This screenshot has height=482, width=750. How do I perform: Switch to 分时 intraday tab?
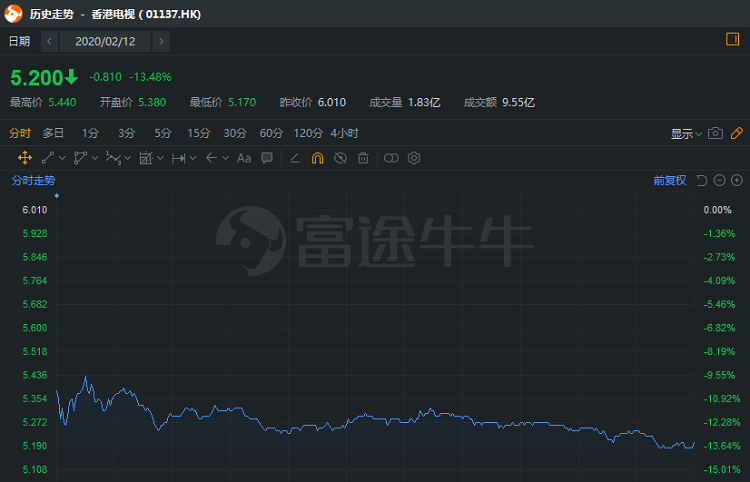(20, 133)
